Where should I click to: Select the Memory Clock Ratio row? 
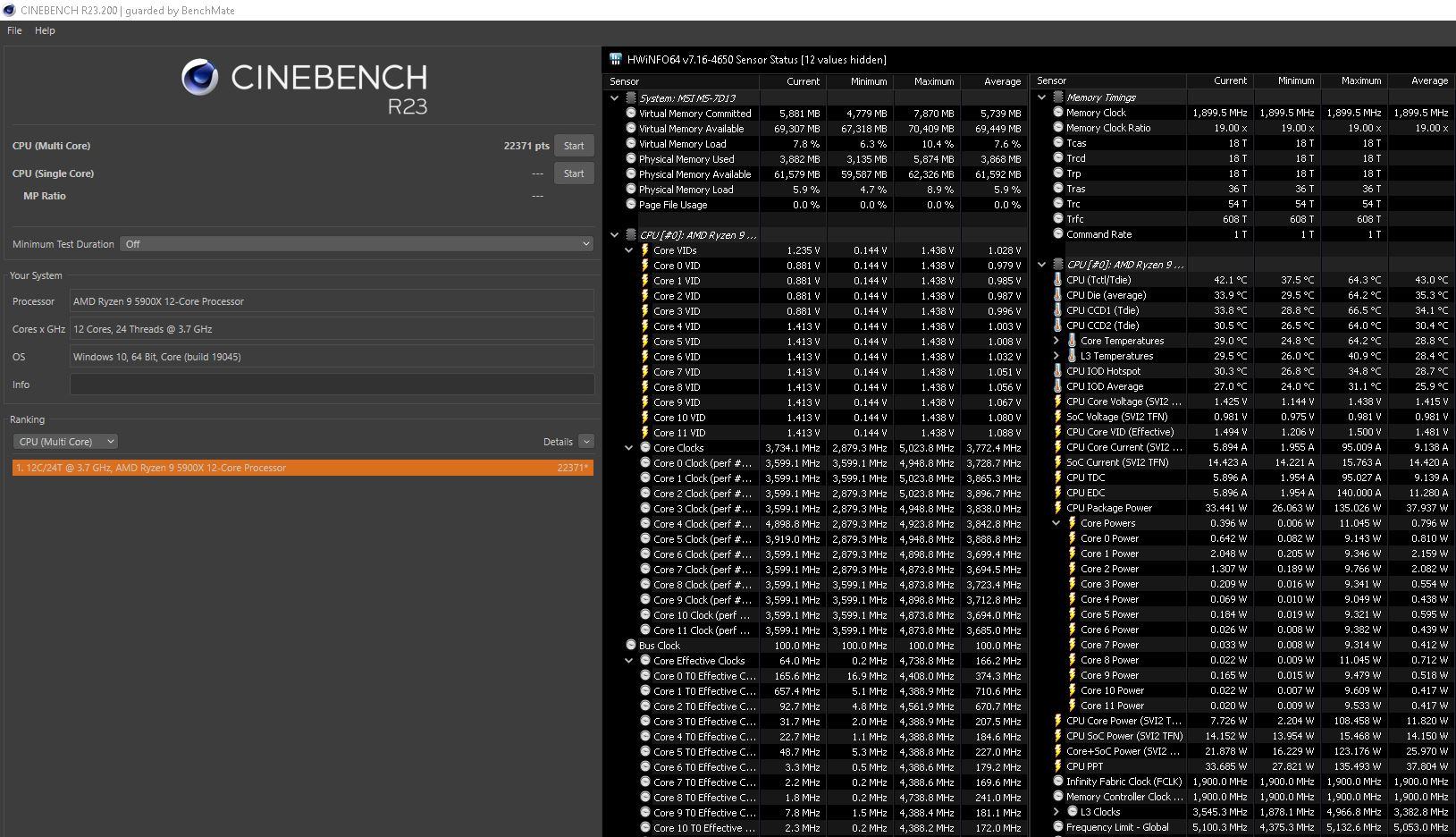(x=1243, y=128)
